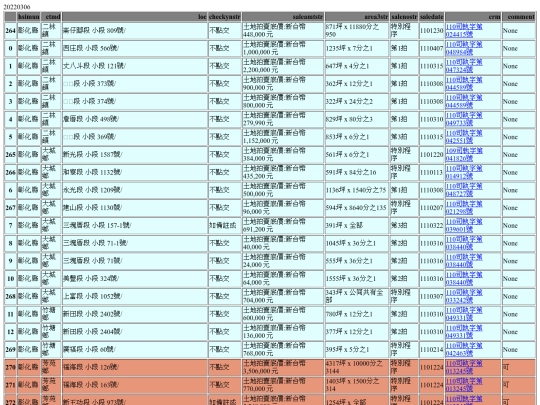Viewport: 540px width, 405px height.
Task: Open the crm link in orange row 270
Action: pos(464,367)
